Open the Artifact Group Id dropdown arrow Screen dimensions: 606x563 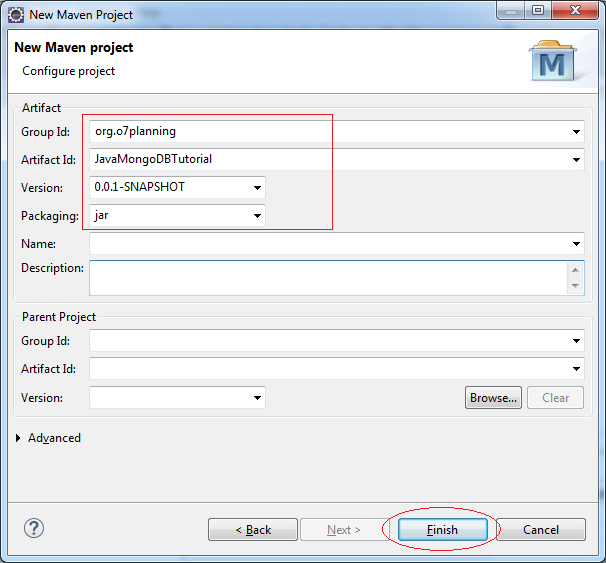[x=576, y=132]
